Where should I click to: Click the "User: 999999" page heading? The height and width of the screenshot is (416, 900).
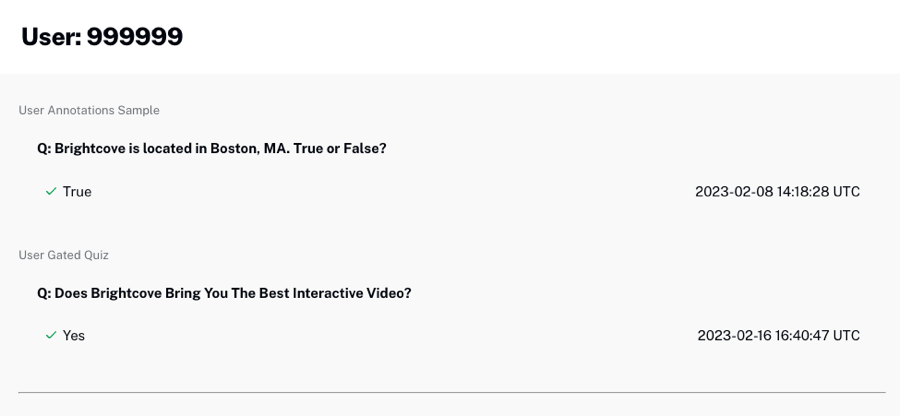point(102,37)
